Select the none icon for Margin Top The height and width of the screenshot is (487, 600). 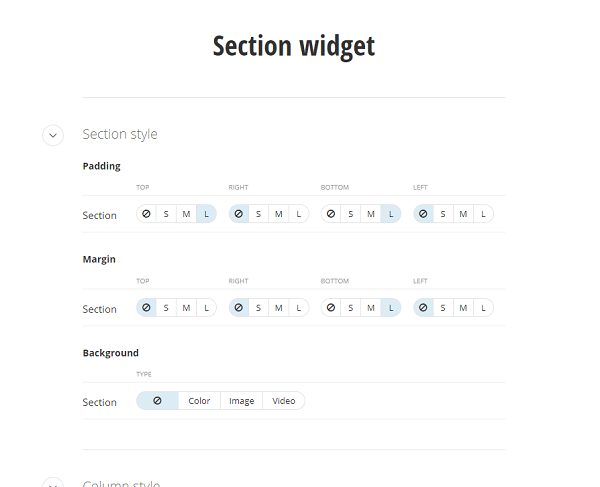click(146, 308)
